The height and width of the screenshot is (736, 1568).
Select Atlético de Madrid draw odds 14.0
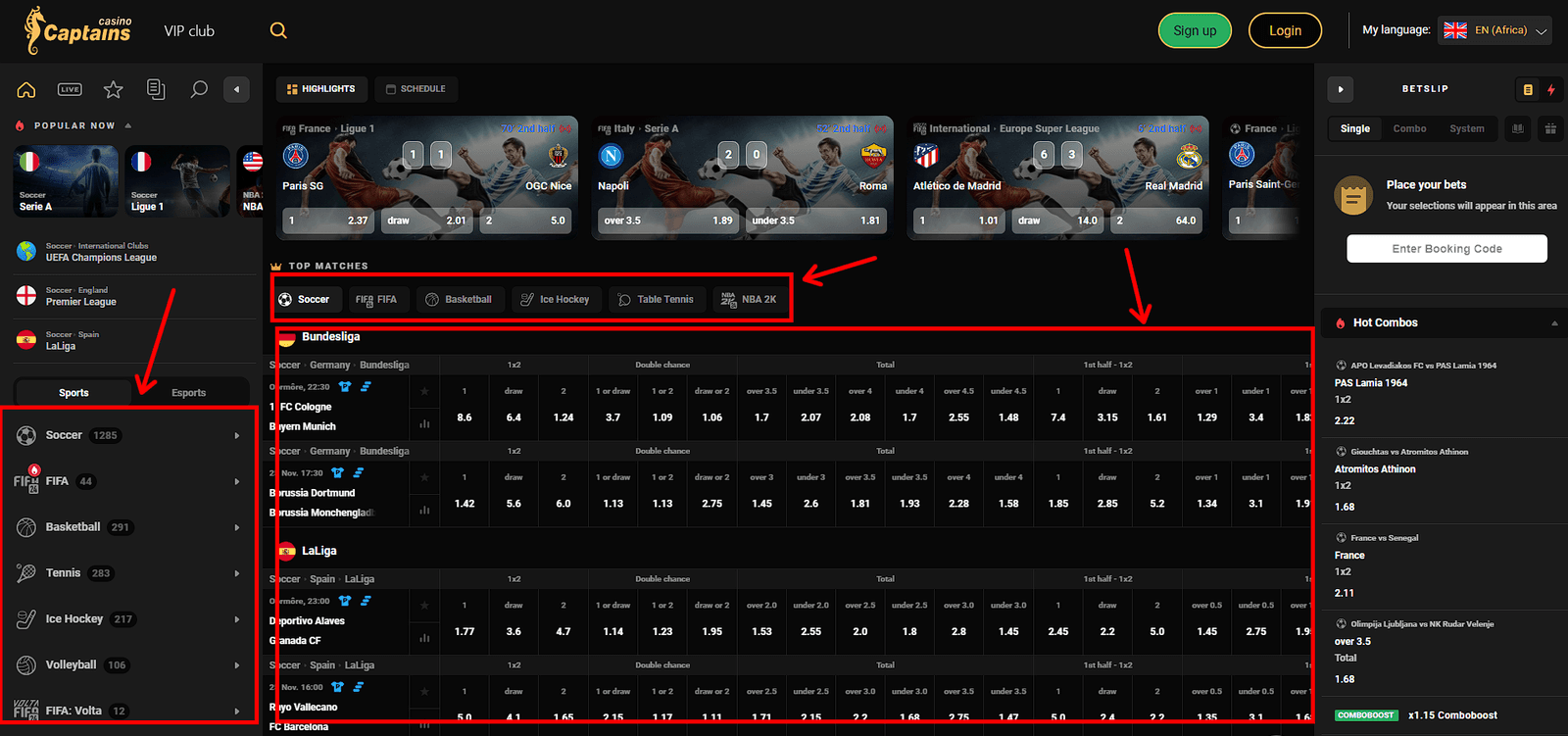(x=1058, y=221)
